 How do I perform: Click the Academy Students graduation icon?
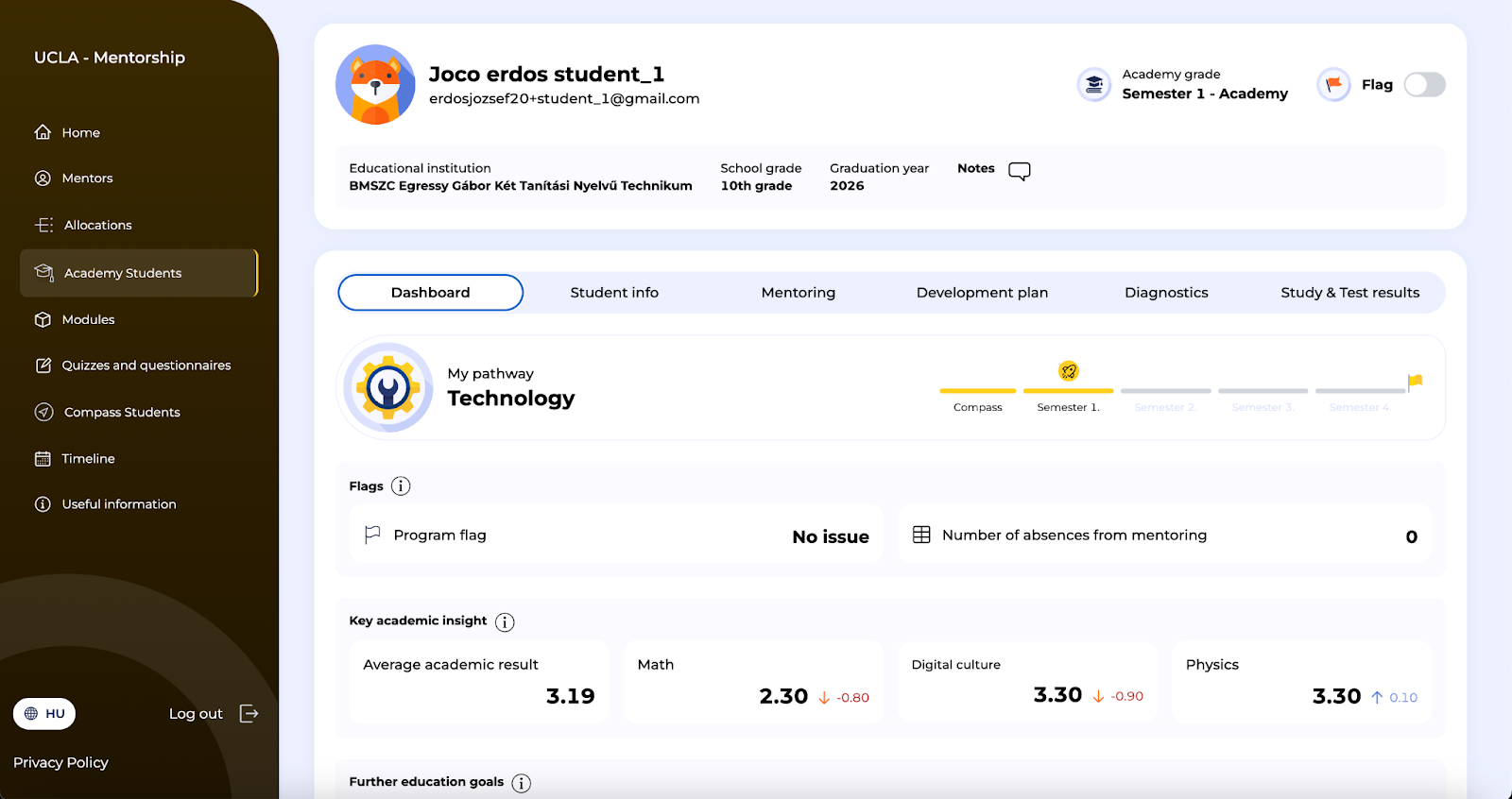tap(43, 273)
